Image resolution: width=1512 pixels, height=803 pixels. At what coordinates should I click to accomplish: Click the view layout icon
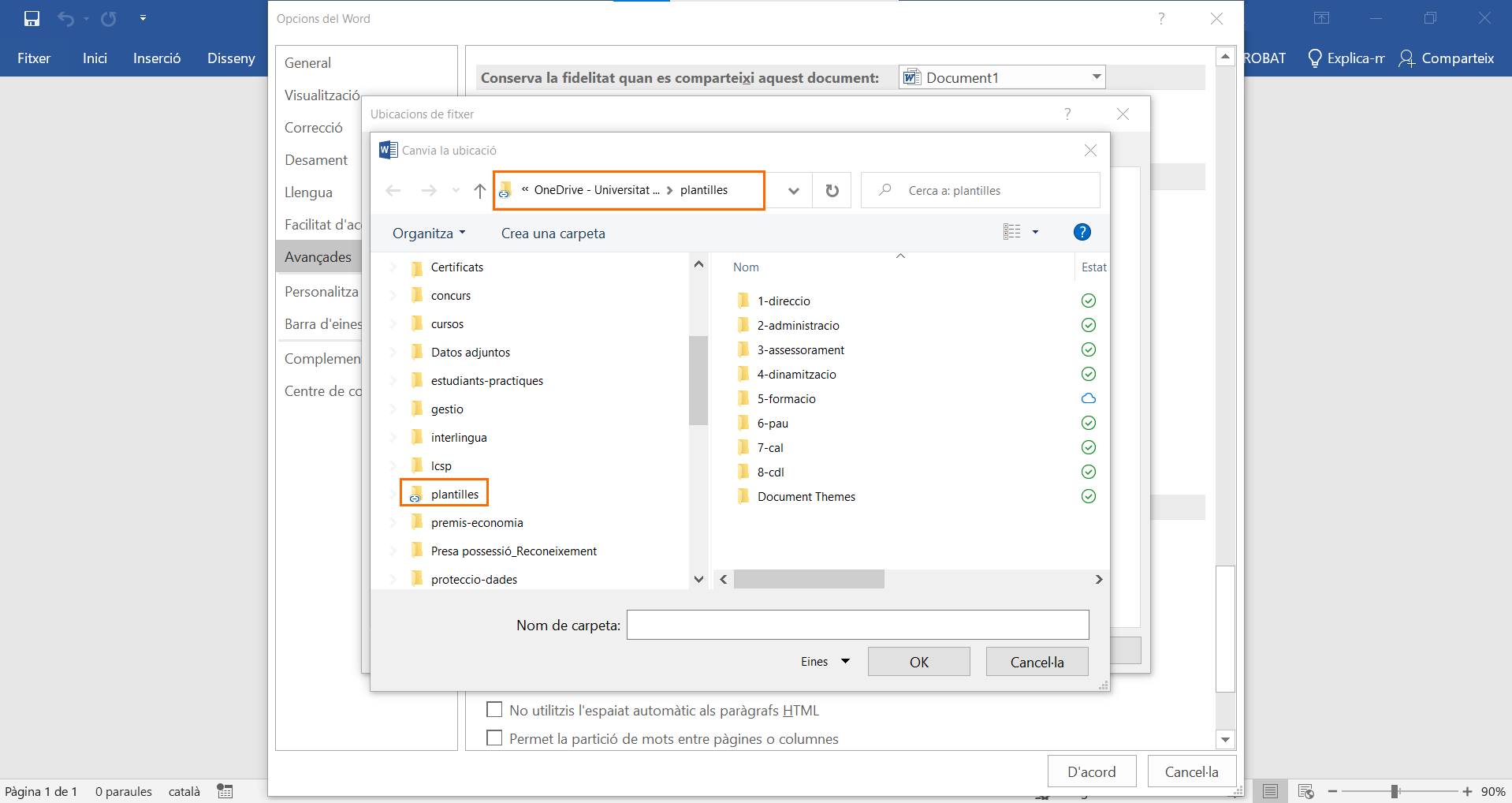(1012, 232)
